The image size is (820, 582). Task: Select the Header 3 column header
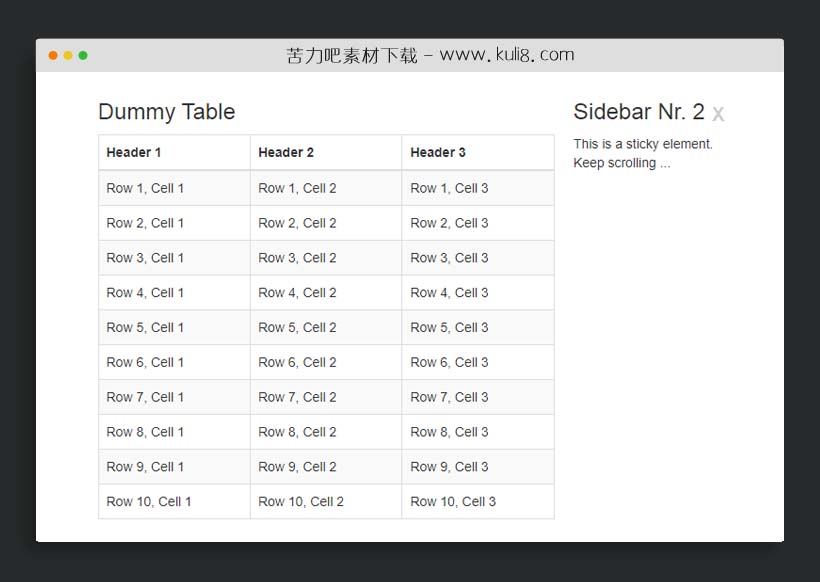(x=438, y=153)
